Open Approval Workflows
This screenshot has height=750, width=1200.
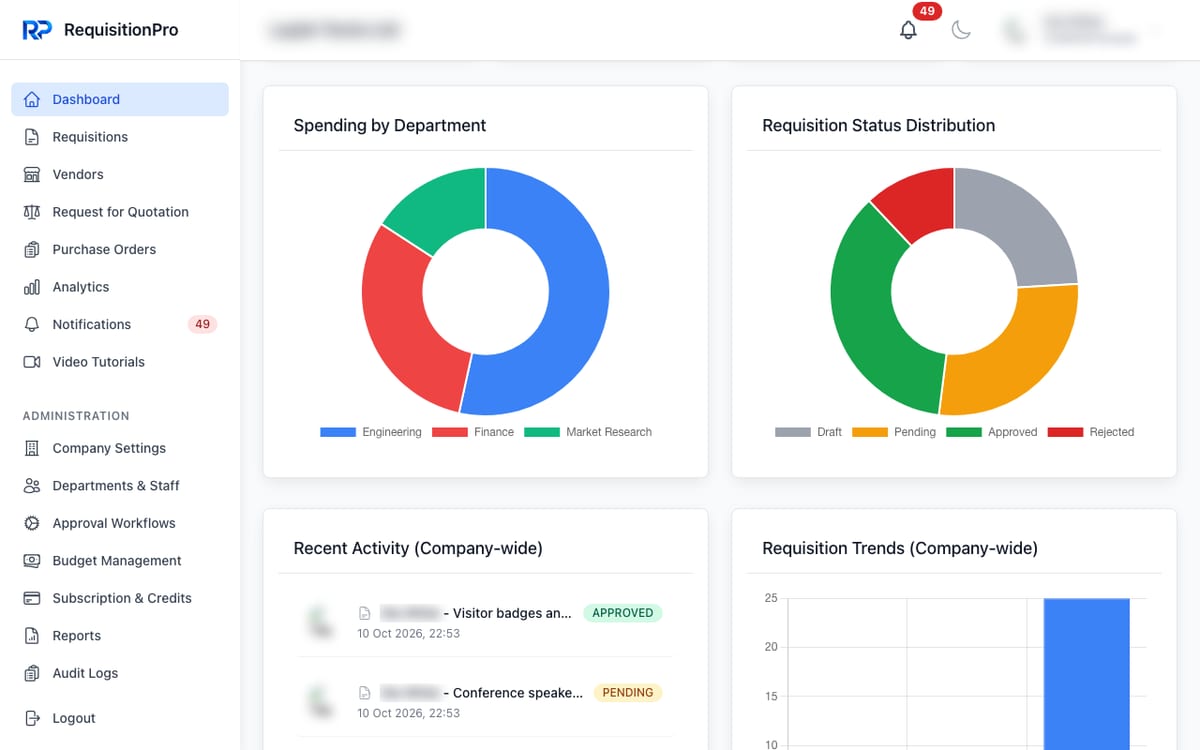[120, 523]
